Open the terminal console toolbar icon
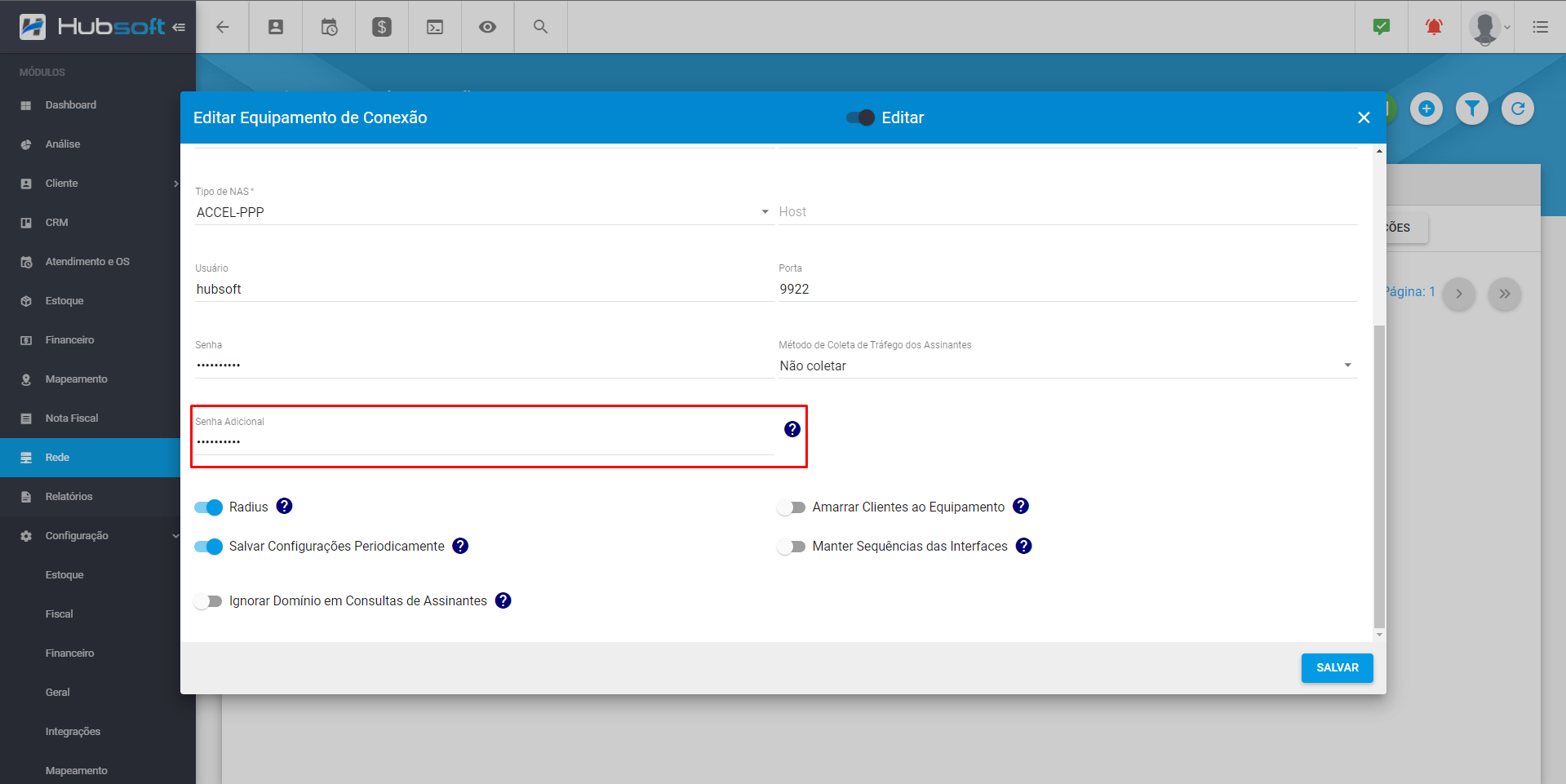The width and height of the screenshot is (1566, 784). coord(435,27)
